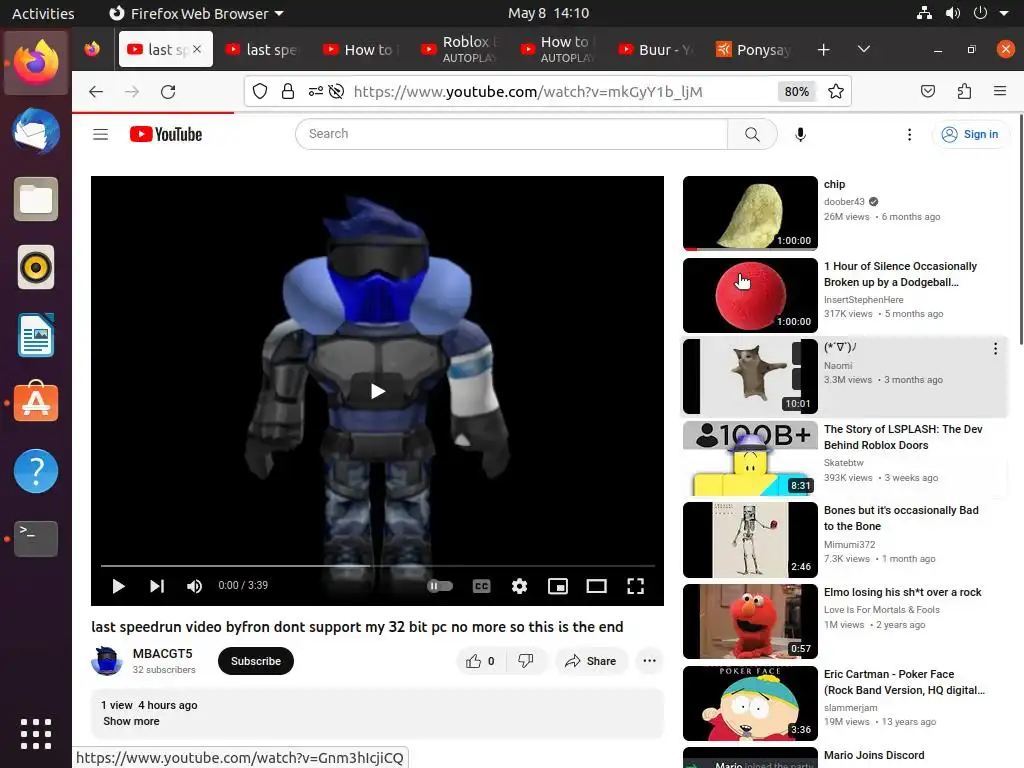Switch to the Roblox autoplay tab
The width and height of the screenshot is (1024, 768).
click(x=462, y=50)
